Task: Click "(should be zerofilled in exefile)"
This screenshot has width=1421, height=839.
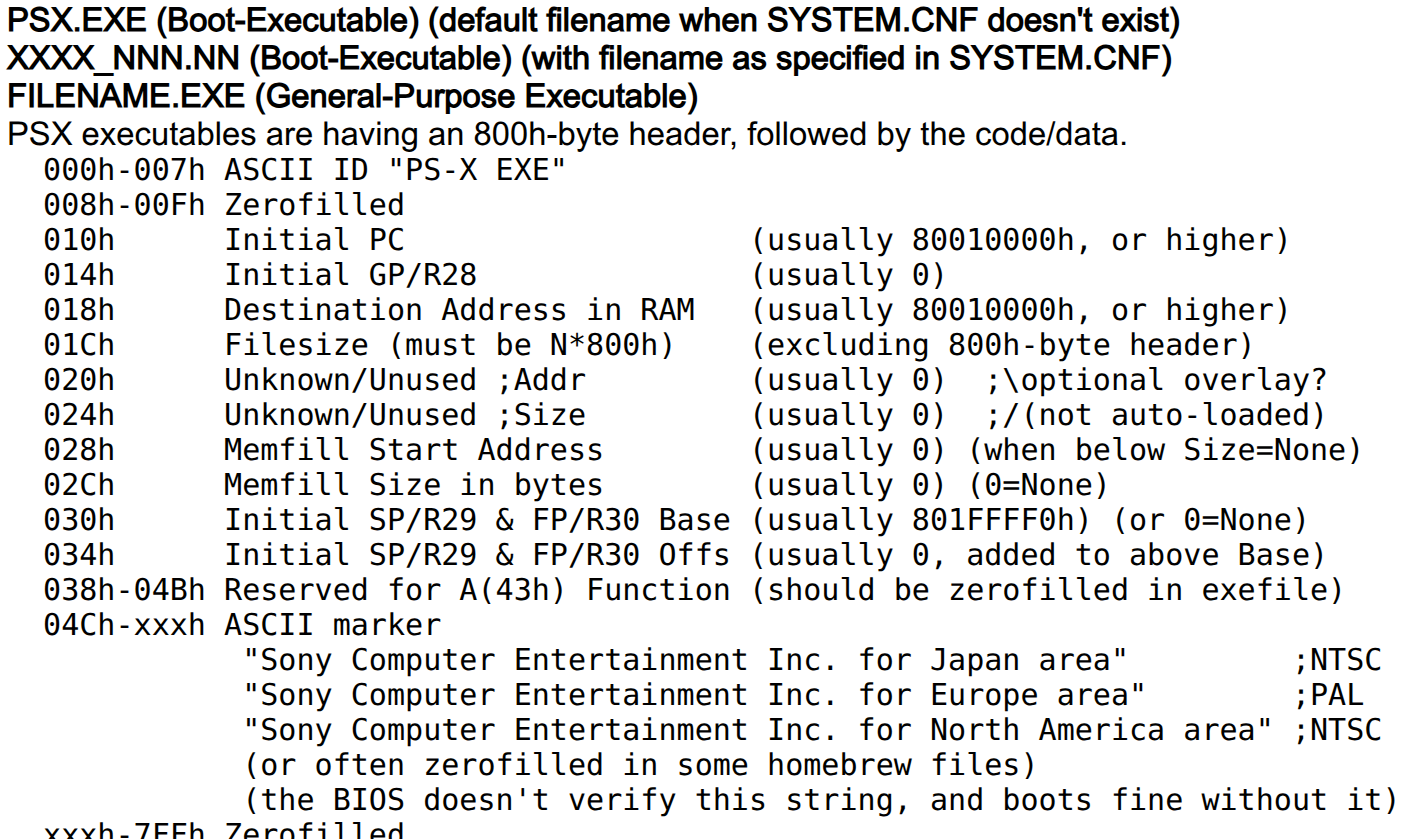Action: pos(1047,590)
